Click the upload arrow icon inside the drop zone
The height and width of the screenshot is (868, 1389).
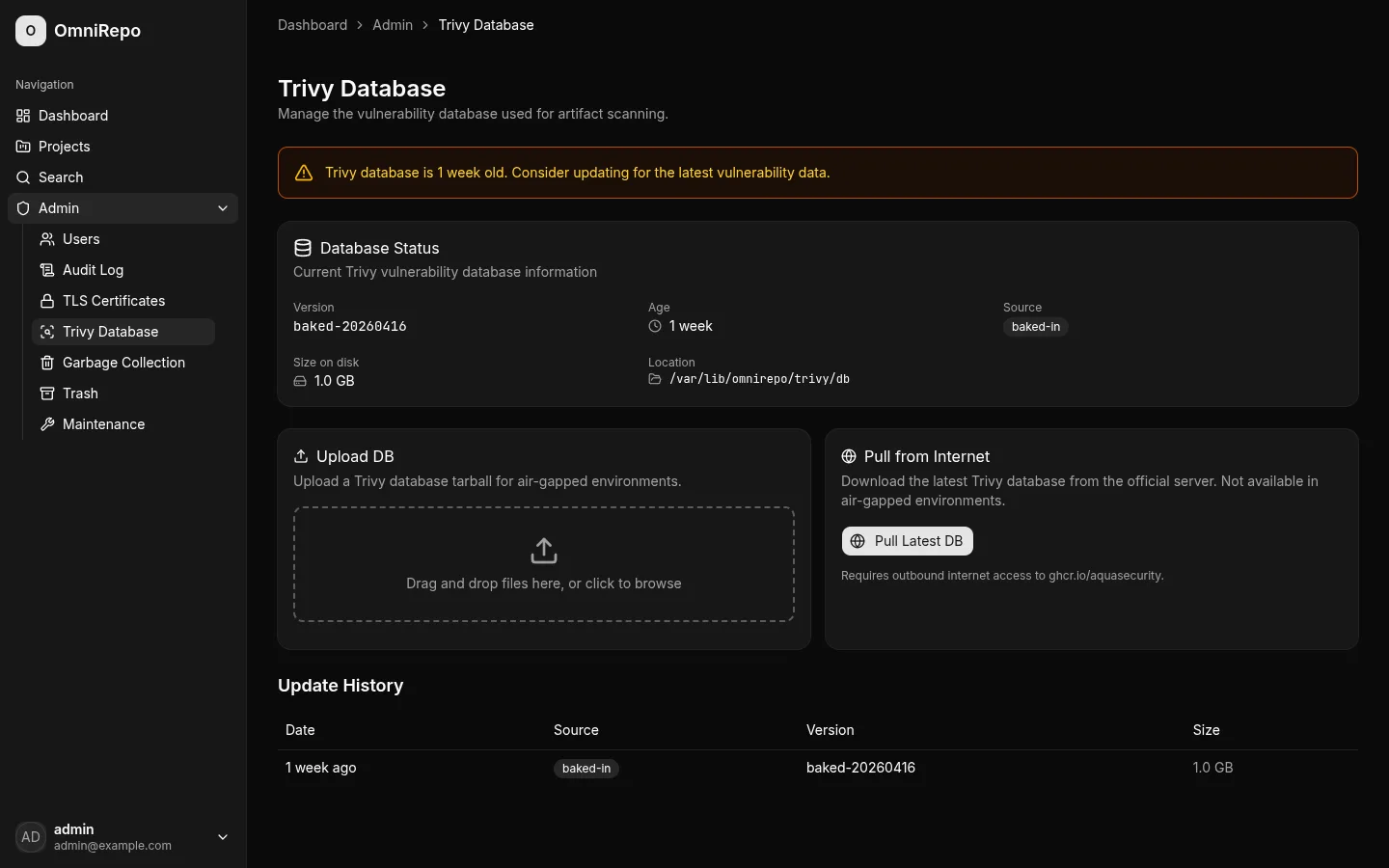click(544, 551)
